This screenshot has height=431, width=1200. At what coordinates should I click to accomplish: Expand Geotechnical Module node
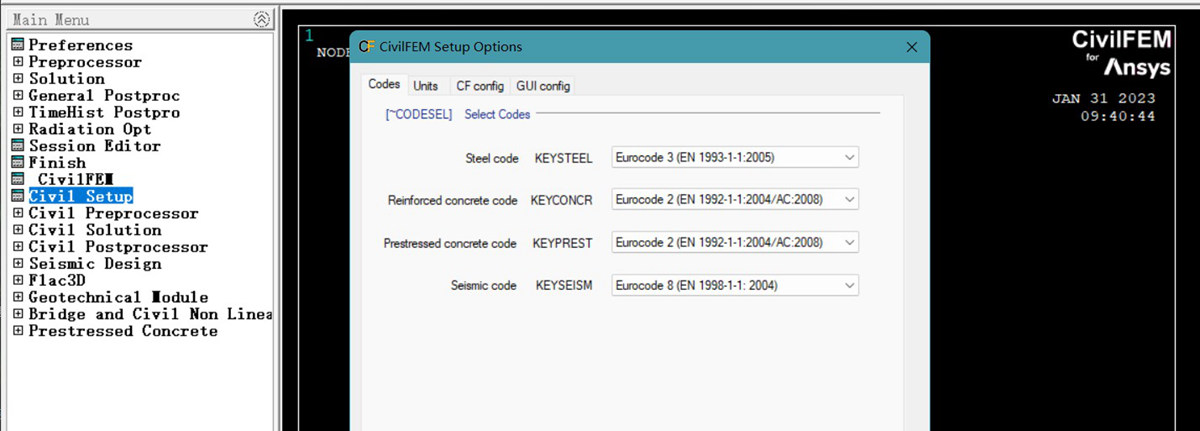17,297
